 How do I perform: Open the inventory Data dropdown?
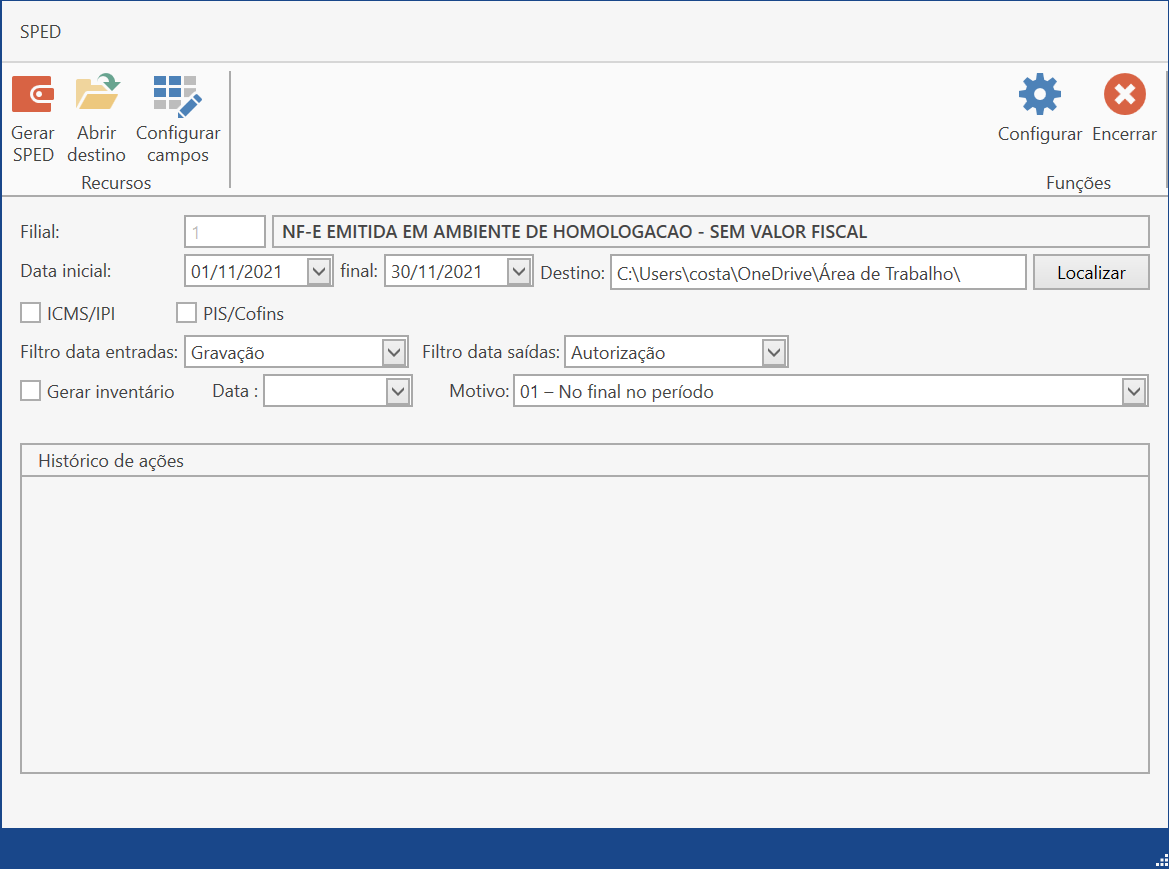[x=398, y=392]
